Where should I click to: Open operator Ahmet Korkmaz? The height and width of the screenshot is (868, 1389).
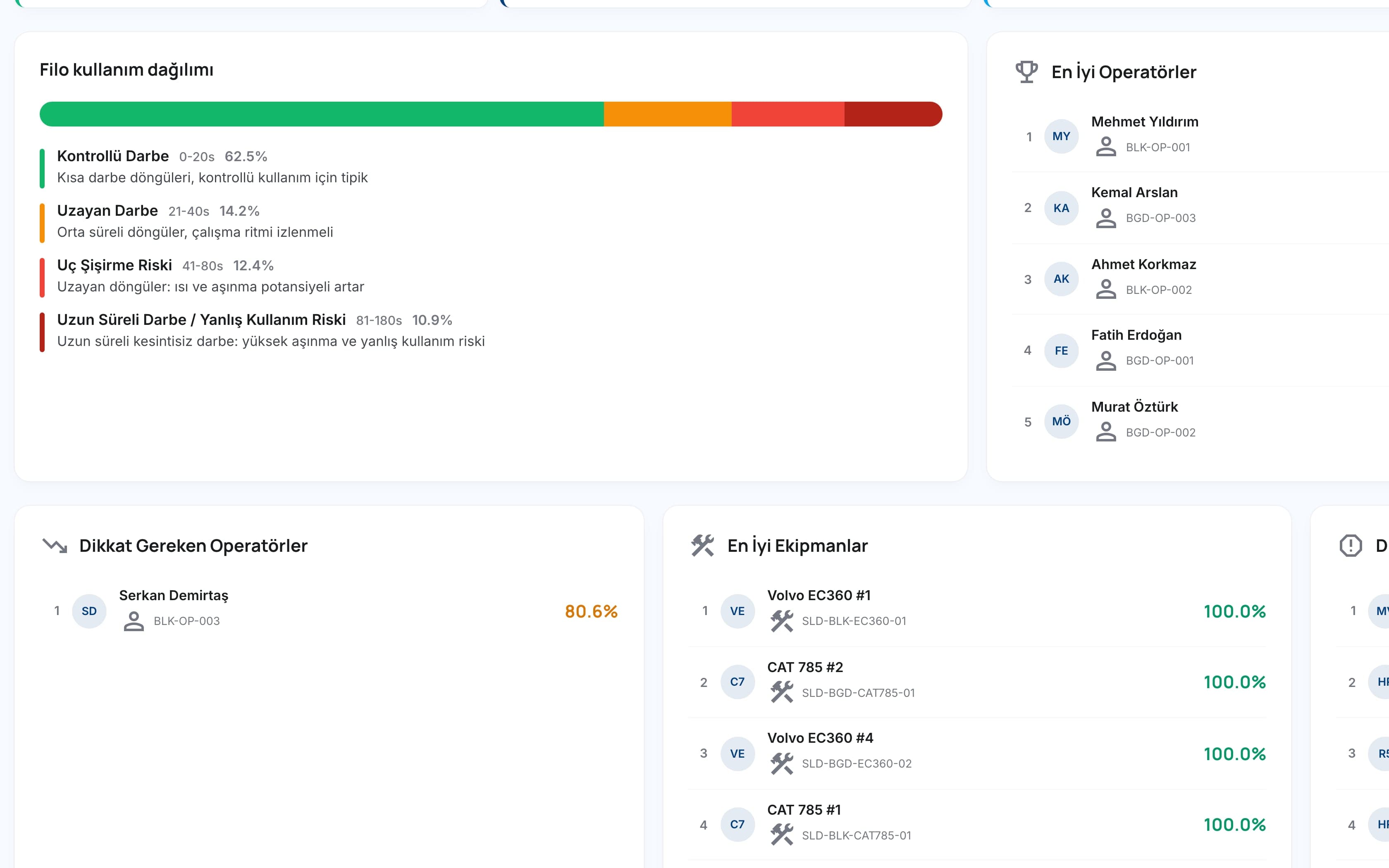coord(1143,264)
